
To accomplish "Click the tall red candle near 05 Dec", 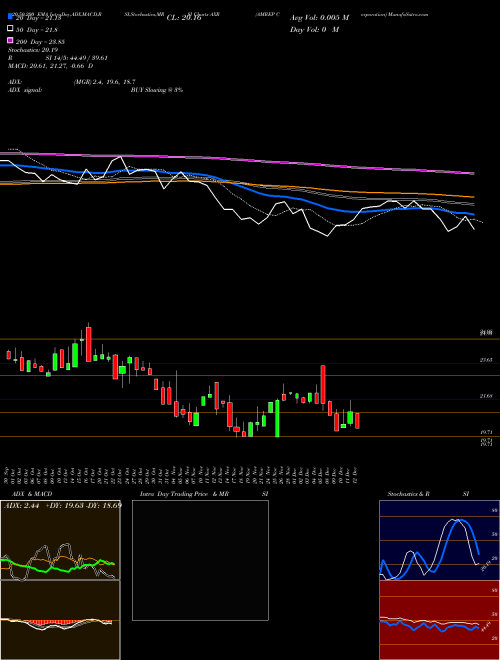I will 323,384.
